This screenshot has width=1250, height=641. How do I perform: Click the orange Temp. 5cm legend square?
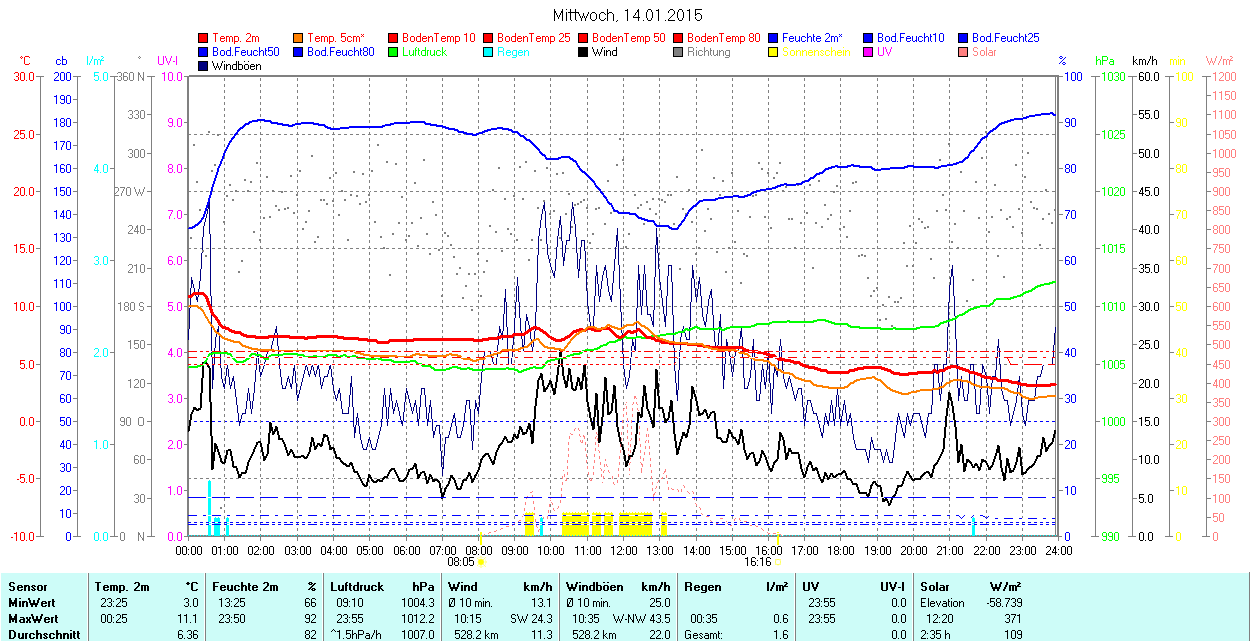point(299,38)
